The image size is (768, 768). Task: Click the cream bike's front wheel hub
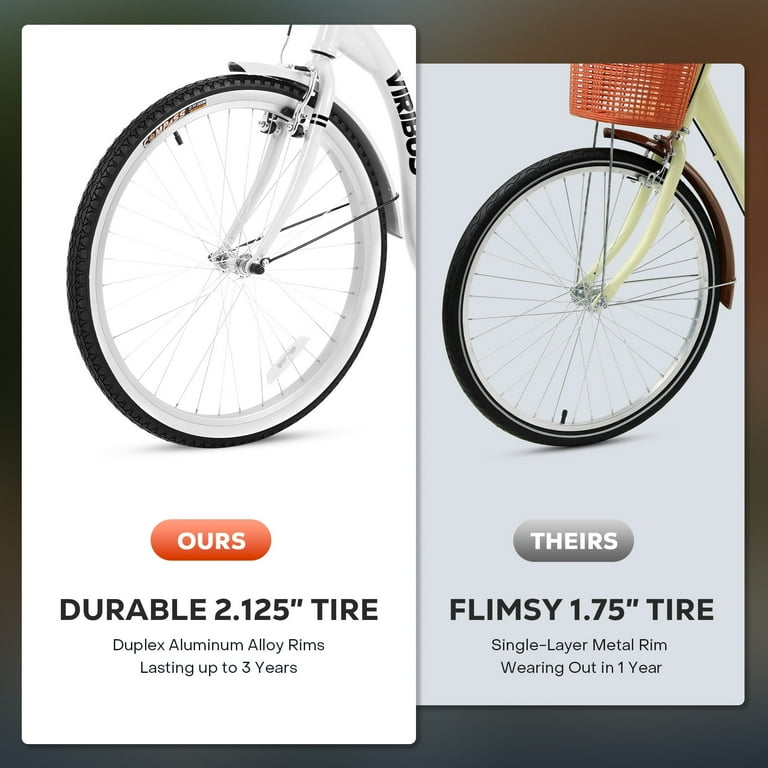[588, 295]
